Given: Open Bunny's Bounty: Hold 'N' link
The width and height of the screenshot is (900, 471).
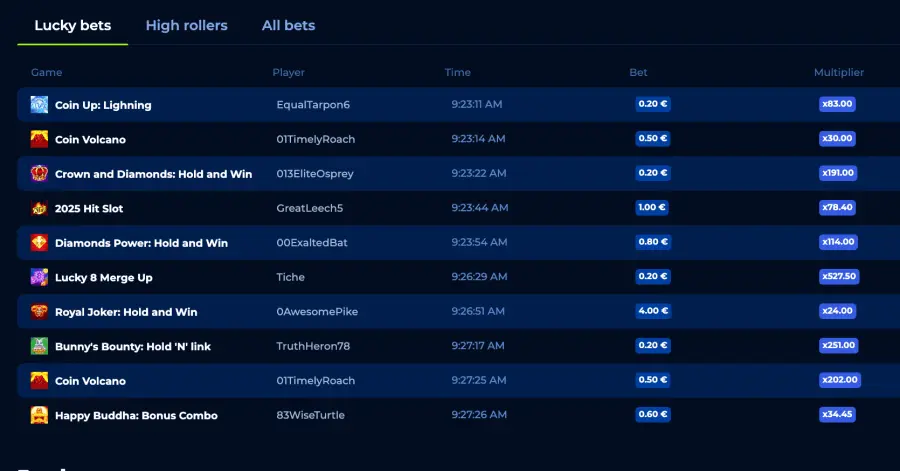Looking at the screenshot, I should coord(133,347).
